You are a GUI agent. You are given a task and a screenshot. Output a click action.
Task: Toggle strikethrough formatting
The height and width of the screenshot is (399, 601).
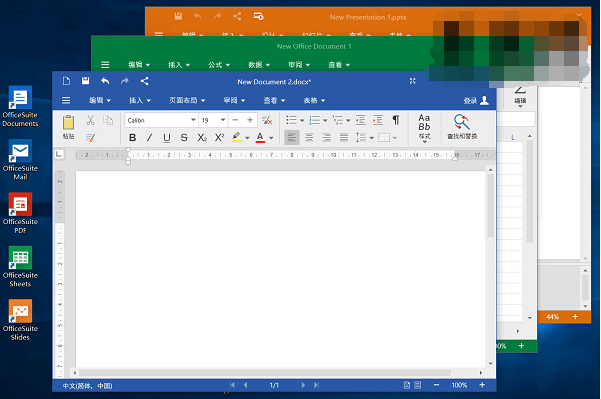pos(184,137)
